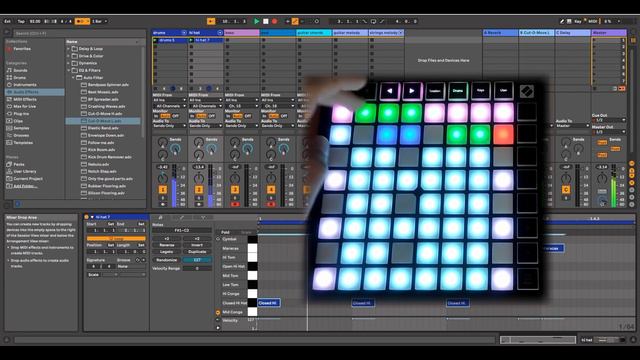The image size is (640, 360).
Task: Open the Cue Out dropdown on Master
Action: [x=609, y=120]
